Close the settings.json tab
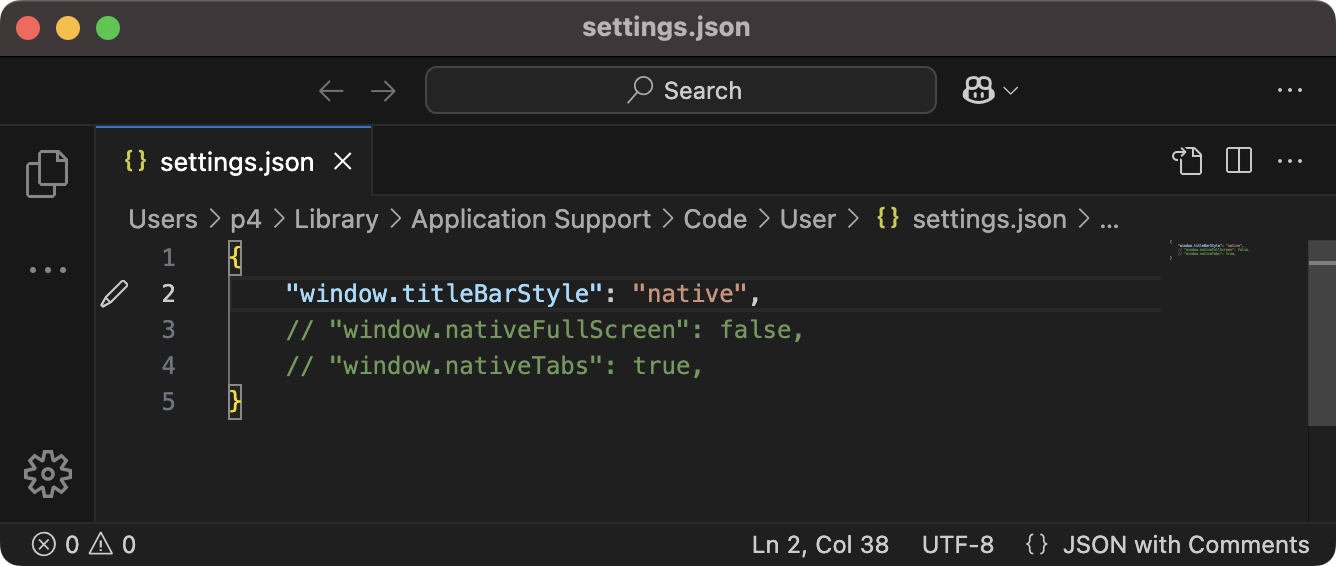Image resolution: width=1336 pixels, height=566 pixels. tap(343, 162)
